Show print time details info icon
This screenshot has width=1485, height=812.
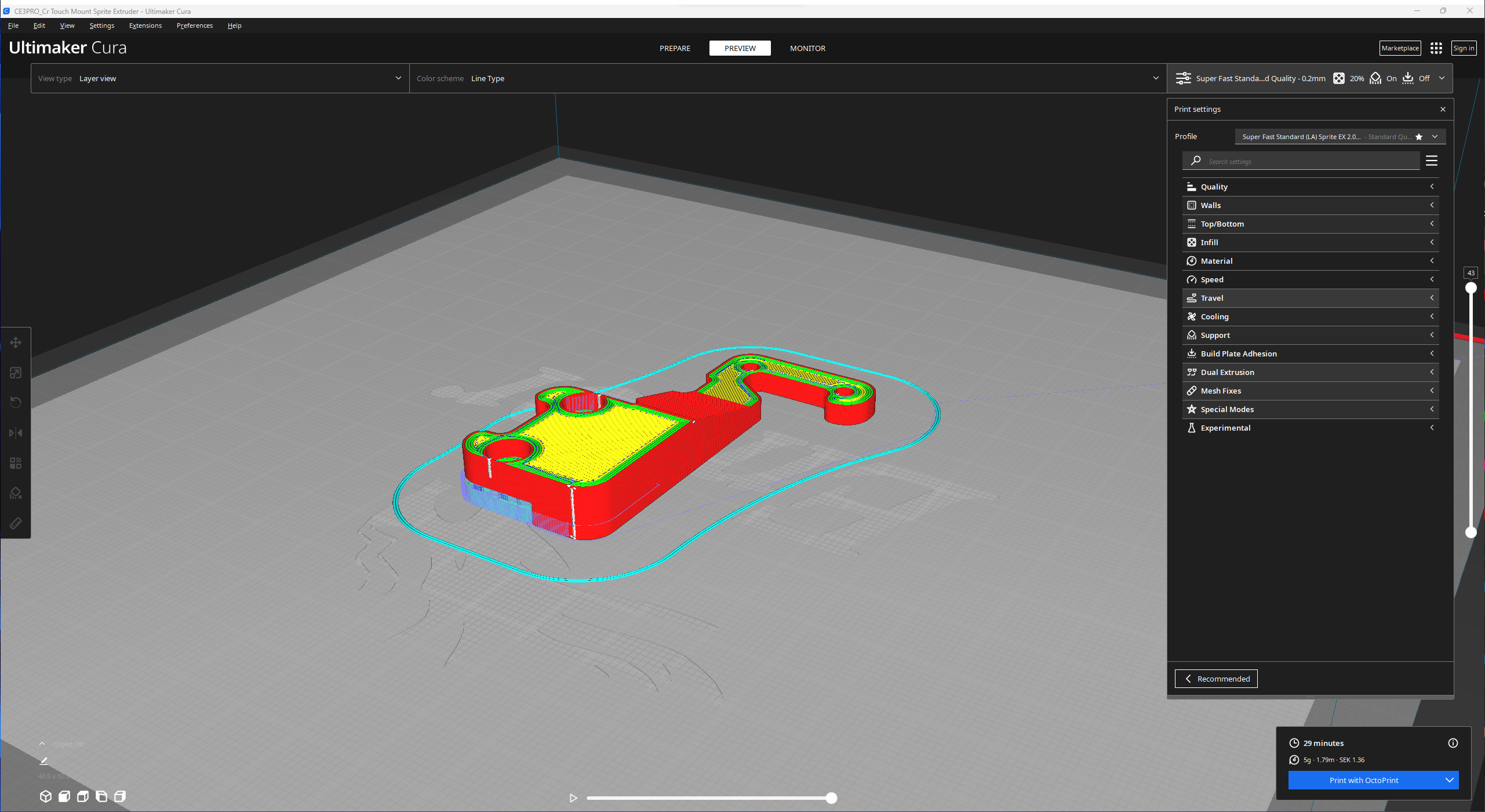tap(1453, 743)
